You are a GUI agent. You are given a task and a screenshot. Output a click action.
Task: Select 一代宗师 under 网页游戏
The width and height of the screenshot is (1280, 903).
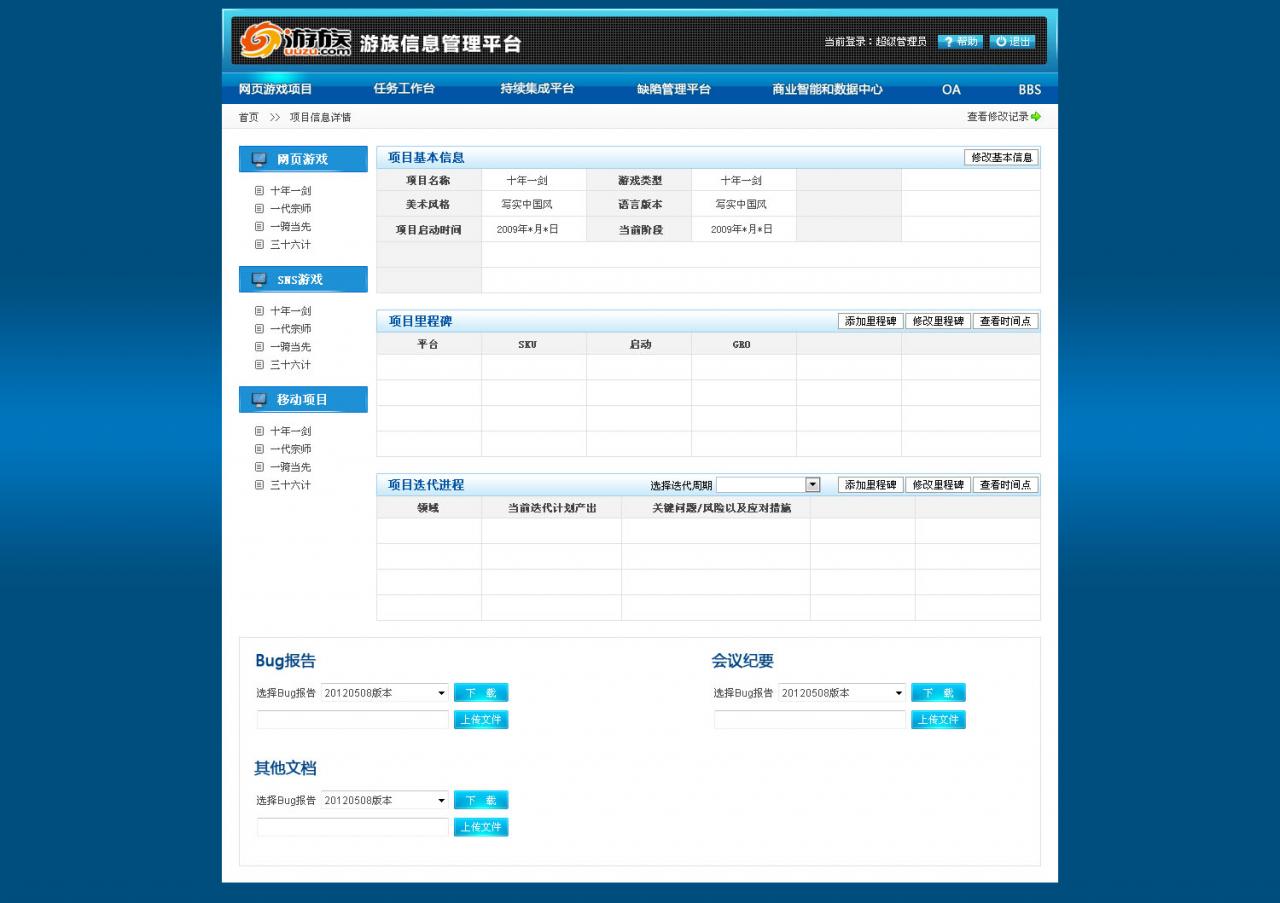[290, 209]
